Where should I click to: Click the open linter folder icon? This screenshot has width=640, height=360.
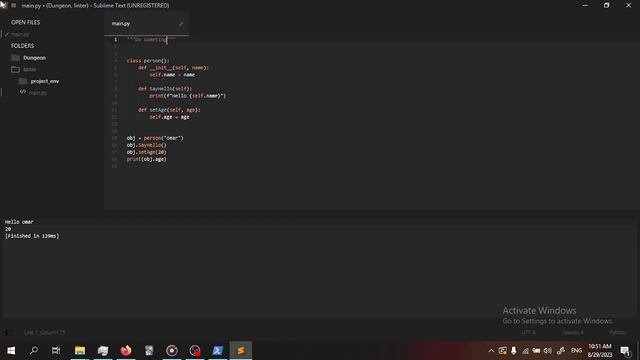click(16, 69)
